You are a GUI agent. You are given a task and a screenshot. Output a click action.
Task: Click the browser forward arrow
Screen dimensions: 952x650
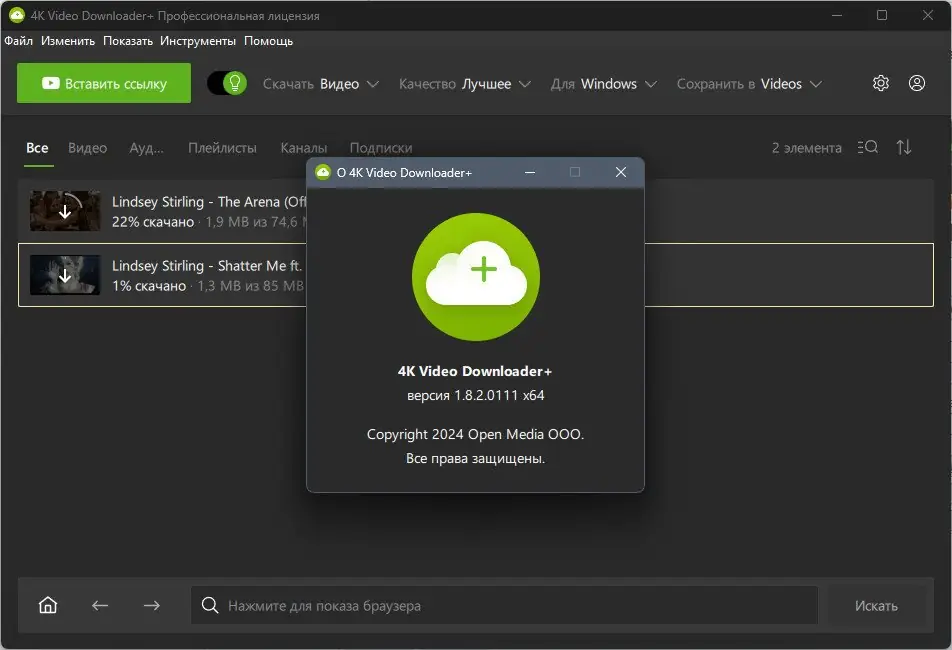152,605
